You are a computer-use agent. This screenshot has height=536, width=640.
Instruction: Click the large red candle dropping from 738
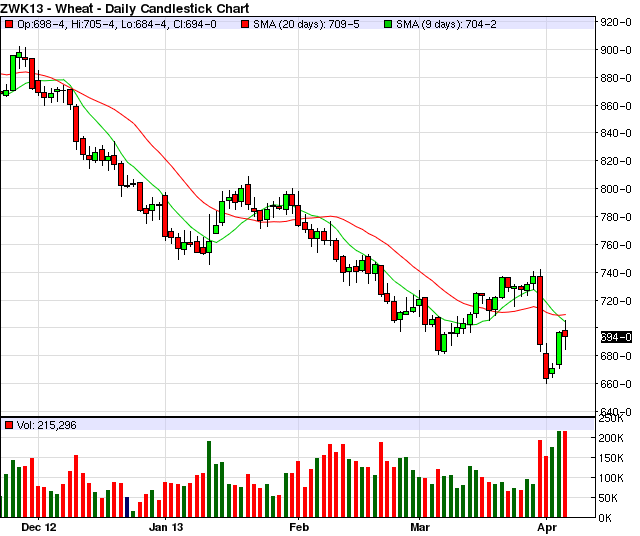tap(540, 311)
